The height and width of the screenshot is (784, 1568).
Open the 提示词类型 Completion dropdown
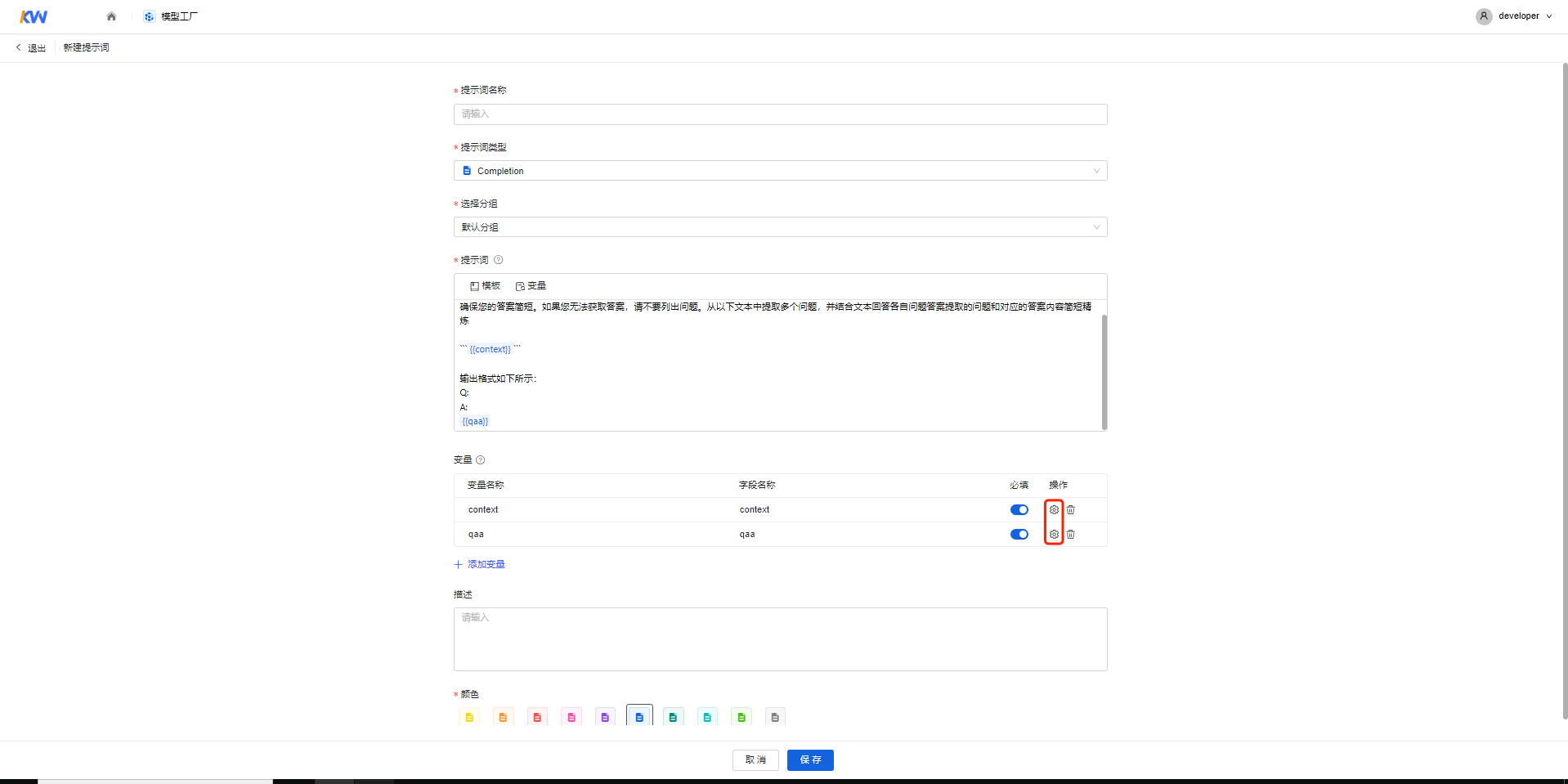(780, 171)
